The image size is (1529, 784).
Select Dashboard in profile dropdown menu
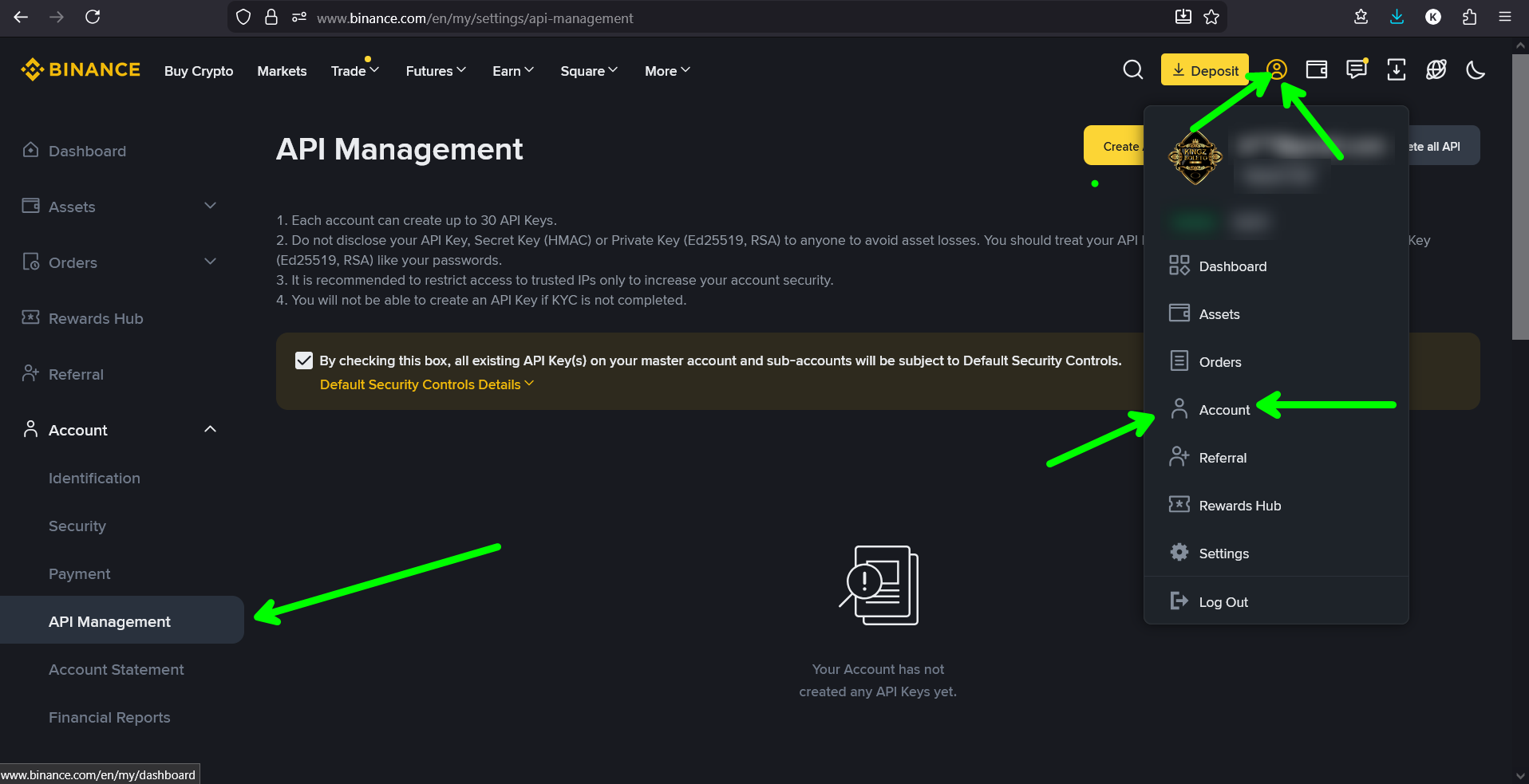1276,266
